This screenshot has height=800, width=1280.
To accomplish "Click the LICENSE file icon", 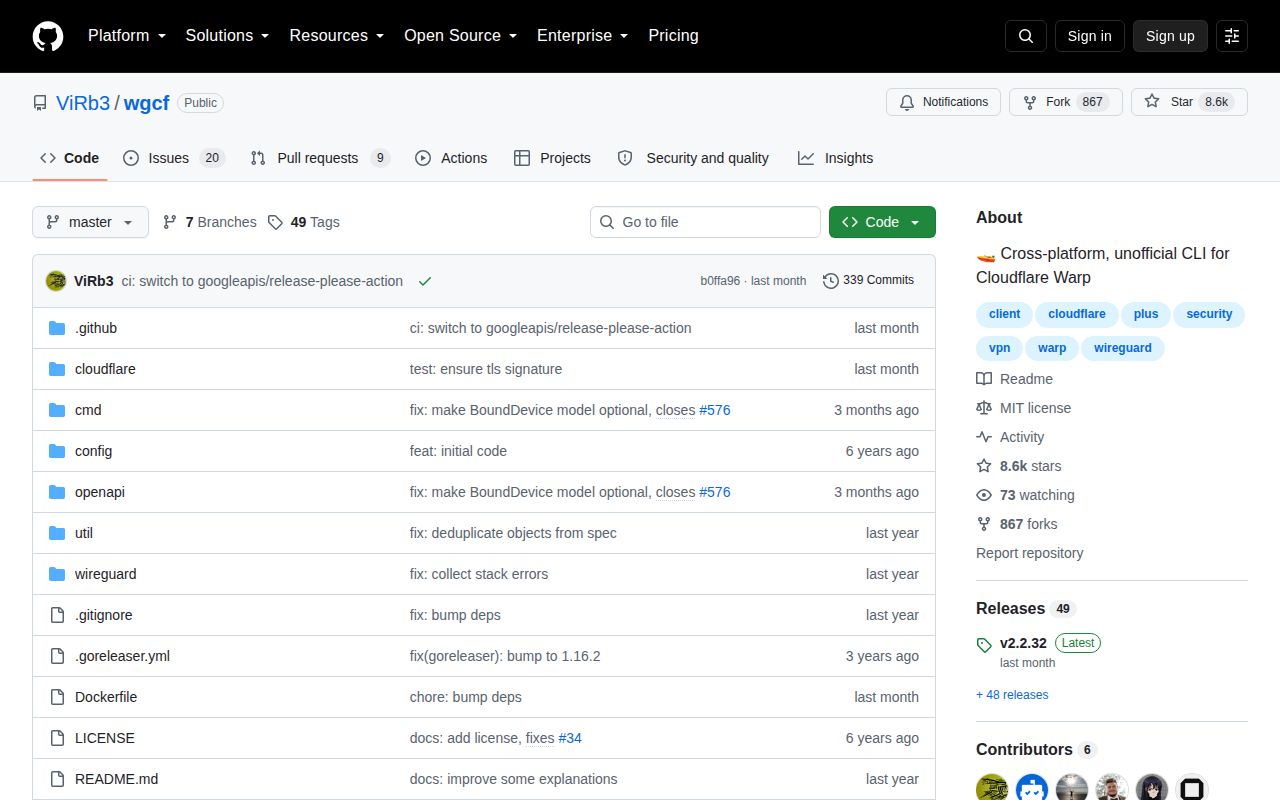I will click(x=57, y=738).
